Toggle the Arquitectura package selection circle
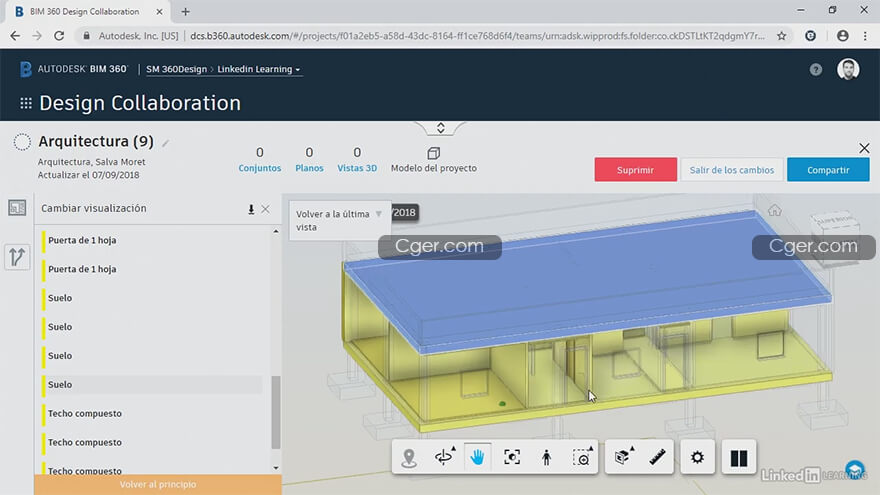The height and width of the screenshot is (495, 880). tap(22, 141)
